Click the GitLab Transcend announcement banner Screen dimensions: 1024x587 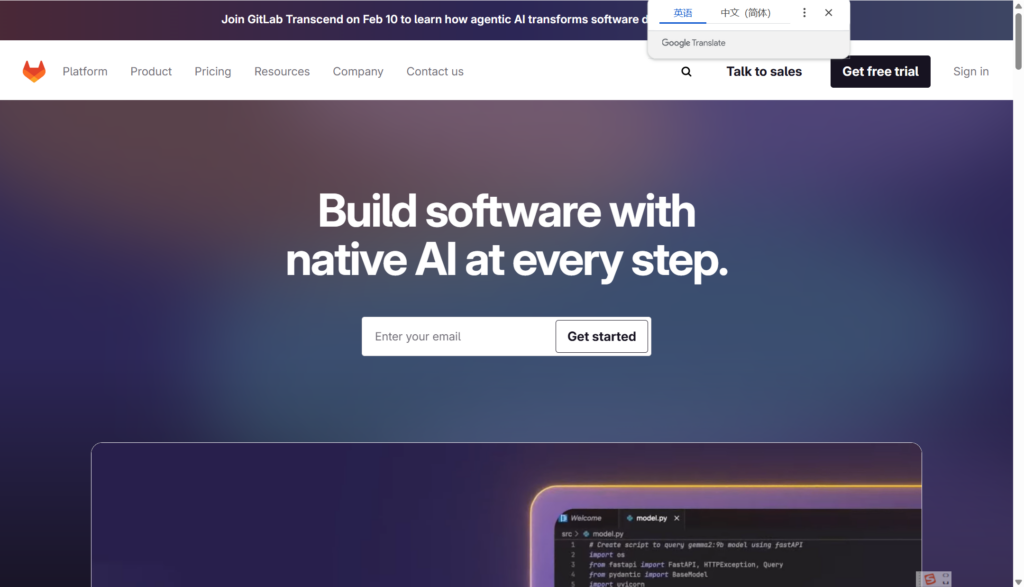pos(434,20)
